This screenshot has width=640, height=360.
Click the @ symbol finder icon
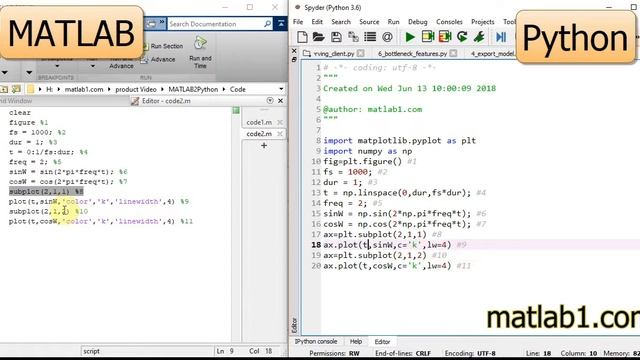387,37
